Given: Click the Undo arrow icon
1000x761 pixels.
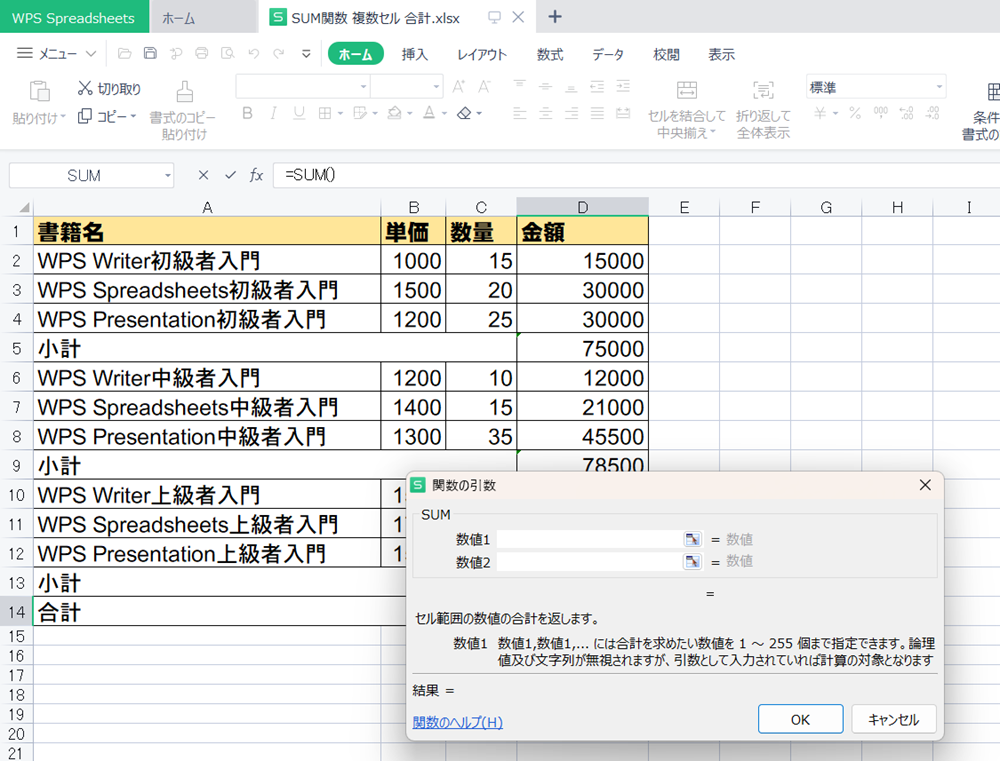Looking at the screenshot, I should 254,54.
